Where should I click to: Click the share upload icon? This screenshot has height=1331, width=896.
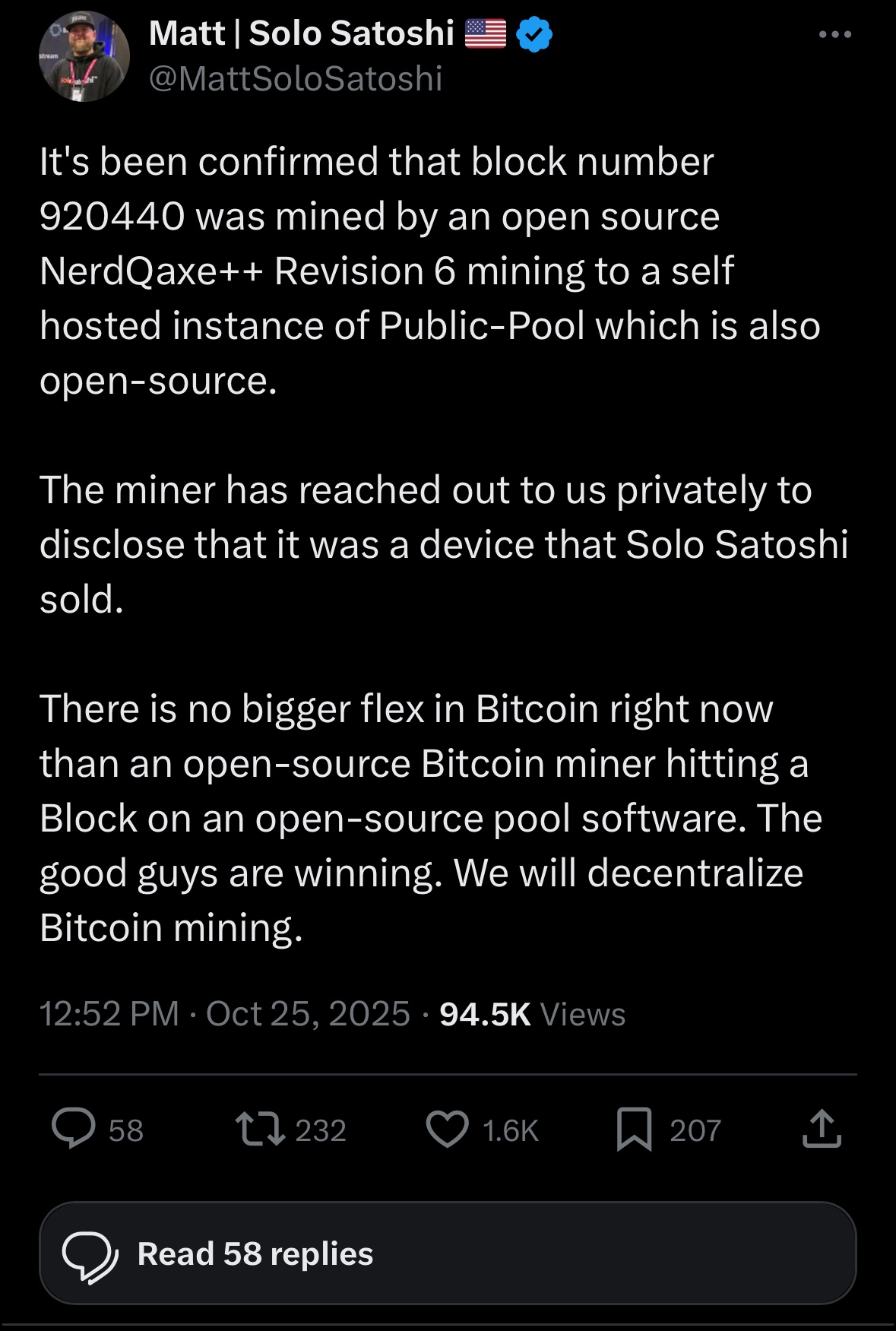coord(822,1129)
